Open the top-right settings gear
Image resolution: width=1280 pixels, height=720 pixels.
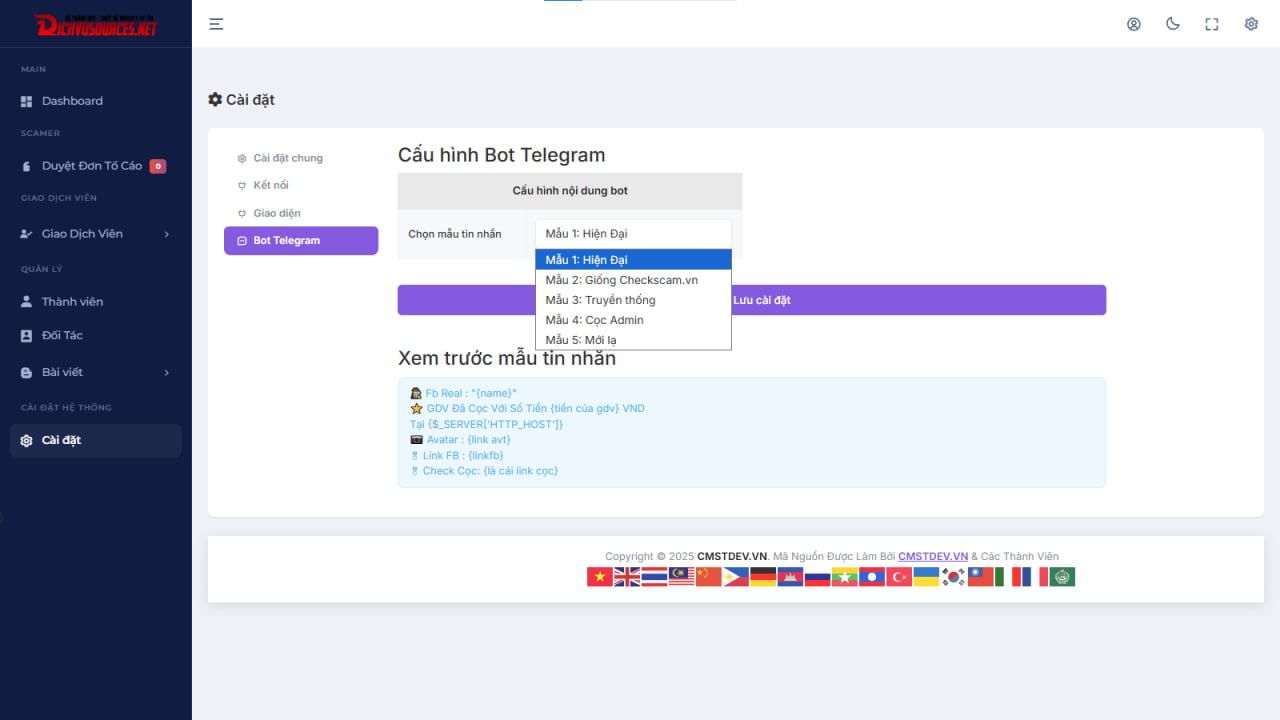click(x=1250, y=24)
